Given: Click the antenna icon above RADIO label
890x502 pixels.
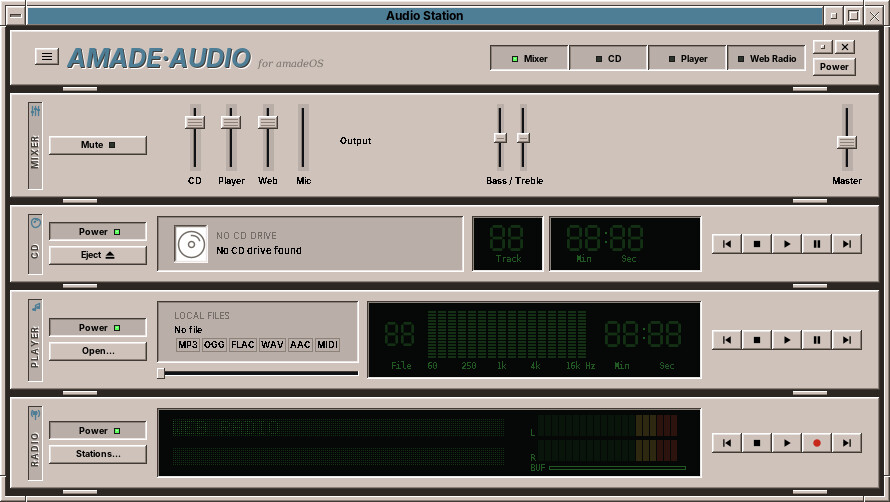Looking at the screenshot, I should [35, 414].
